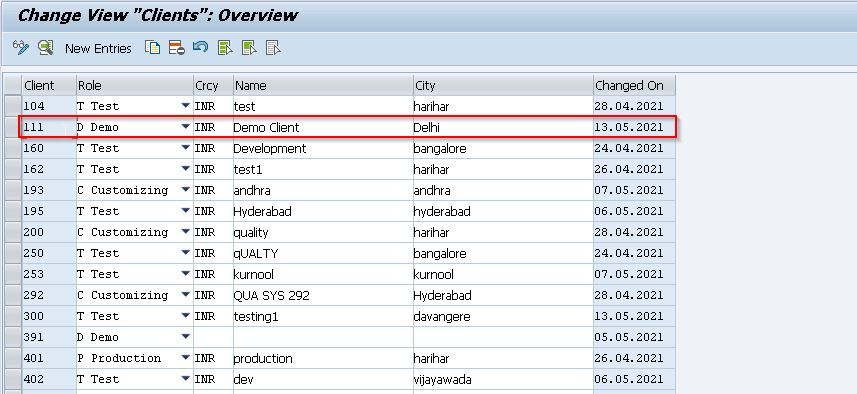Click the Select Block icon
Image resolution: width=857 pixels, height=394 pixels.
[x=249, y=48]
